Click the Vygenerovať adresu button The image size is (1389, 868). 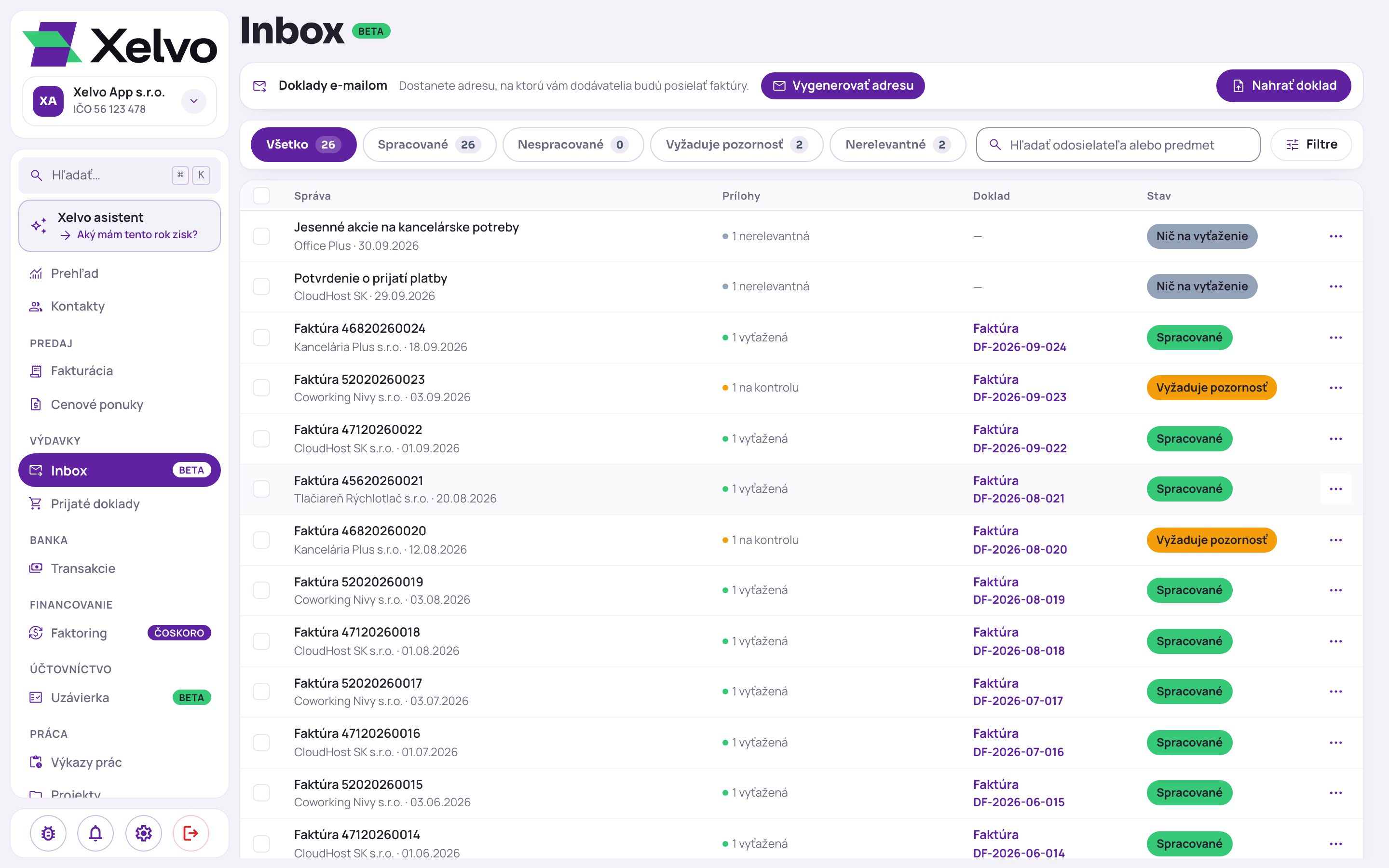coord(843,85)
